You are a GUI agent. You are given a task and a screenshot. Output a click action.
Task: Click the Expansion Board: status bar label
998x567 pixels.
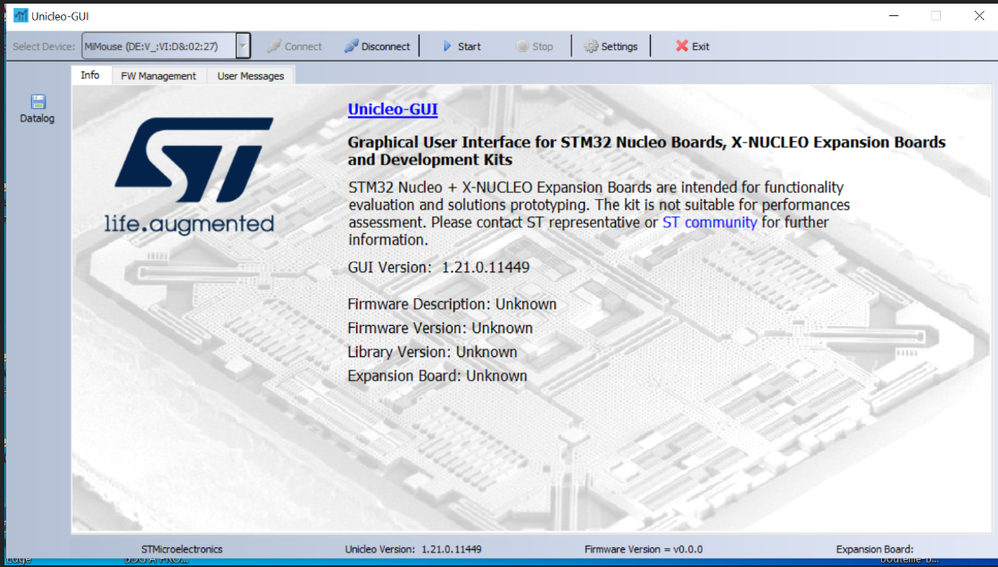pyautogui.click(x=875, y=549)
